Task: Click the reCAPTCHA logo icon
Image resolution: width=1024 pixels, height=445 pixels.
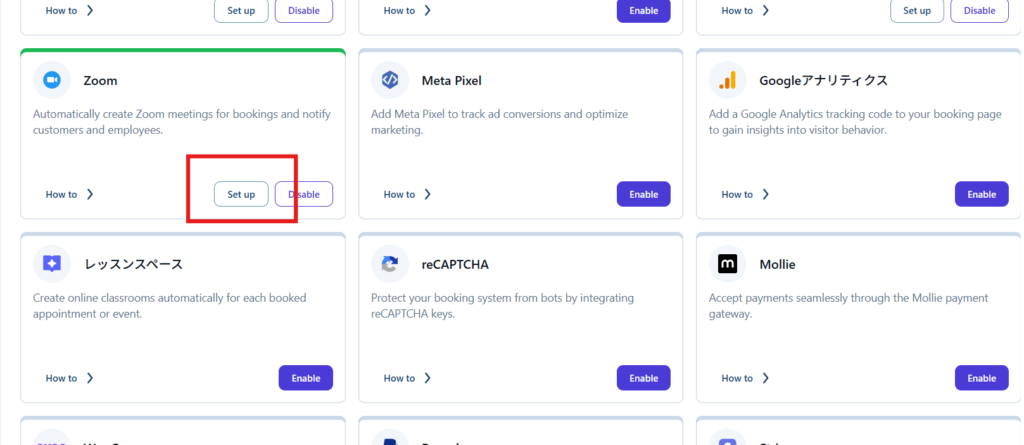Action: click(390, 264)
